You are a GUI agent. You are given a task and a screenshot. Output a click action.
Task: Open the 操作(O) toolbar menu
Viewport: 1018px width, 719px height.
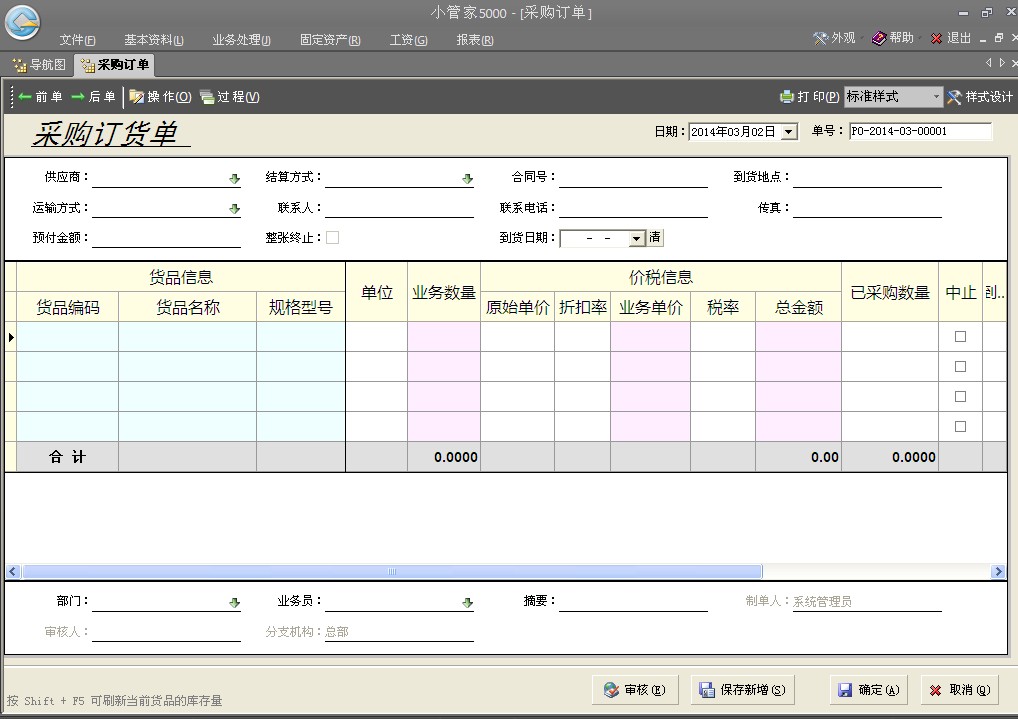tap(160, 97)
